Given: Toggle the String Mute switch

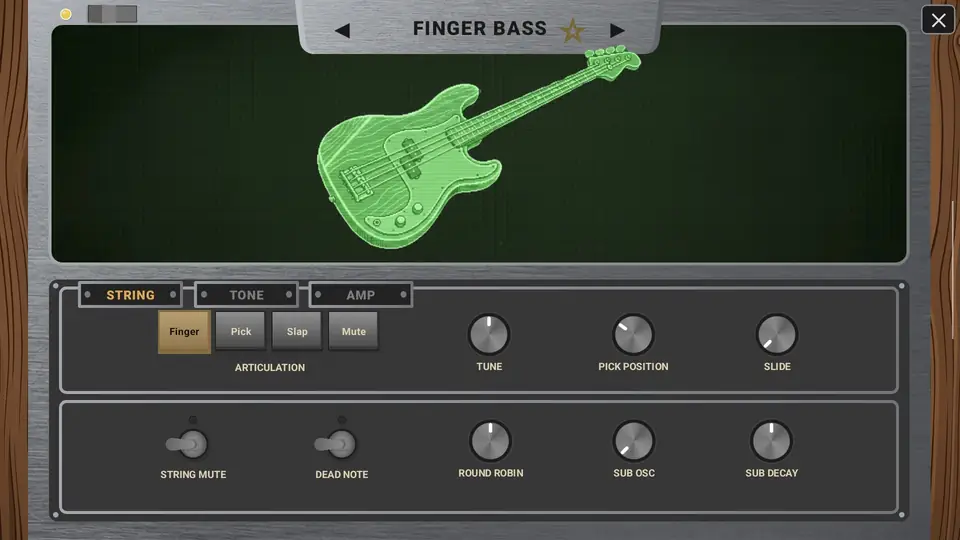Looking at the screenshot, I should 187,444.
